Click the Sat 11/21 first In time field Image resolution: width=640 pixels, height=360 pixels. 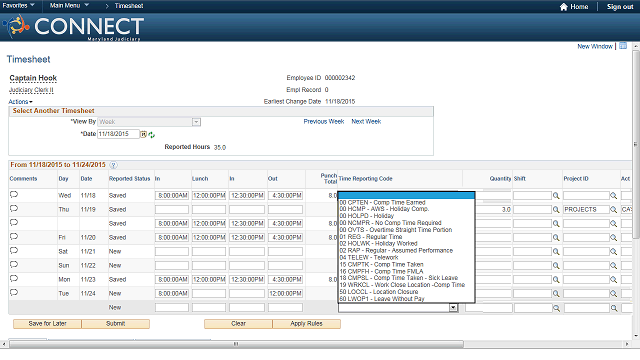point(172,251)
